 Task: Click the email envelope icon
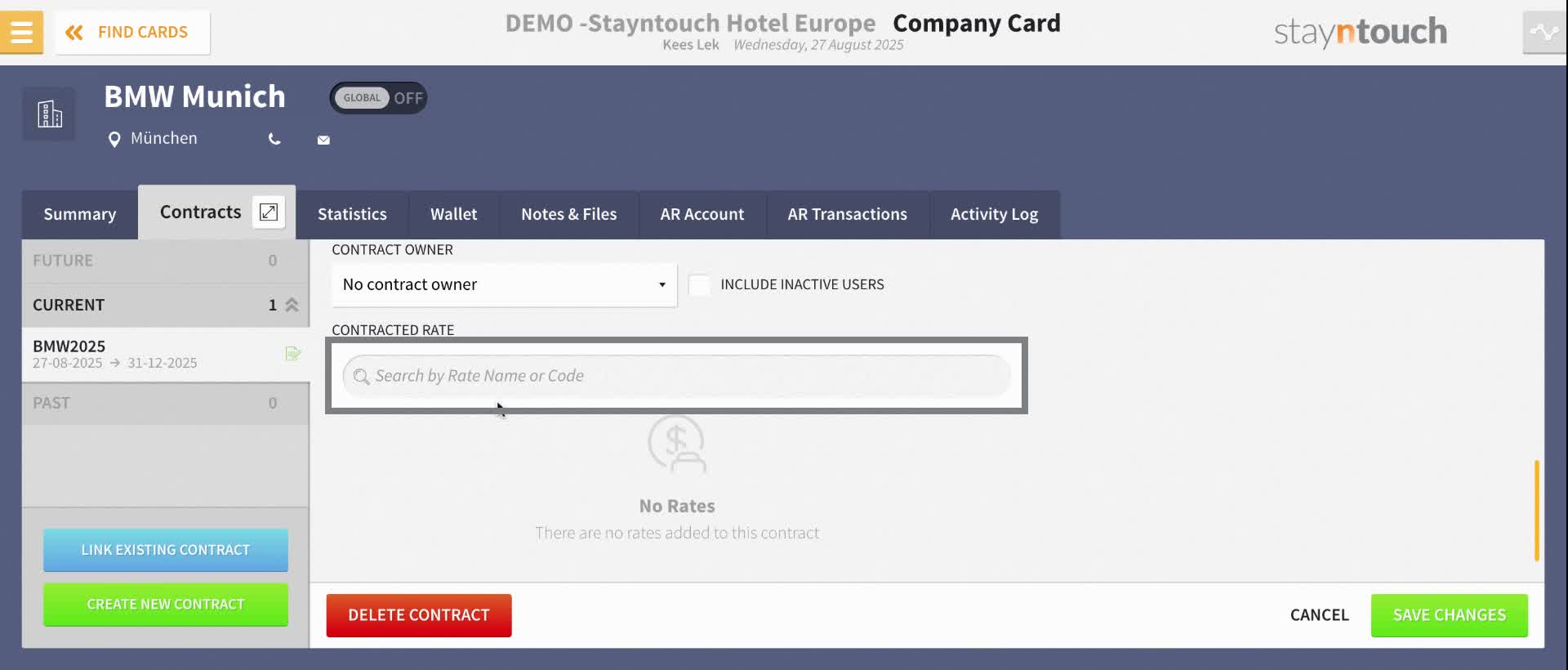(x=323, y=140)
